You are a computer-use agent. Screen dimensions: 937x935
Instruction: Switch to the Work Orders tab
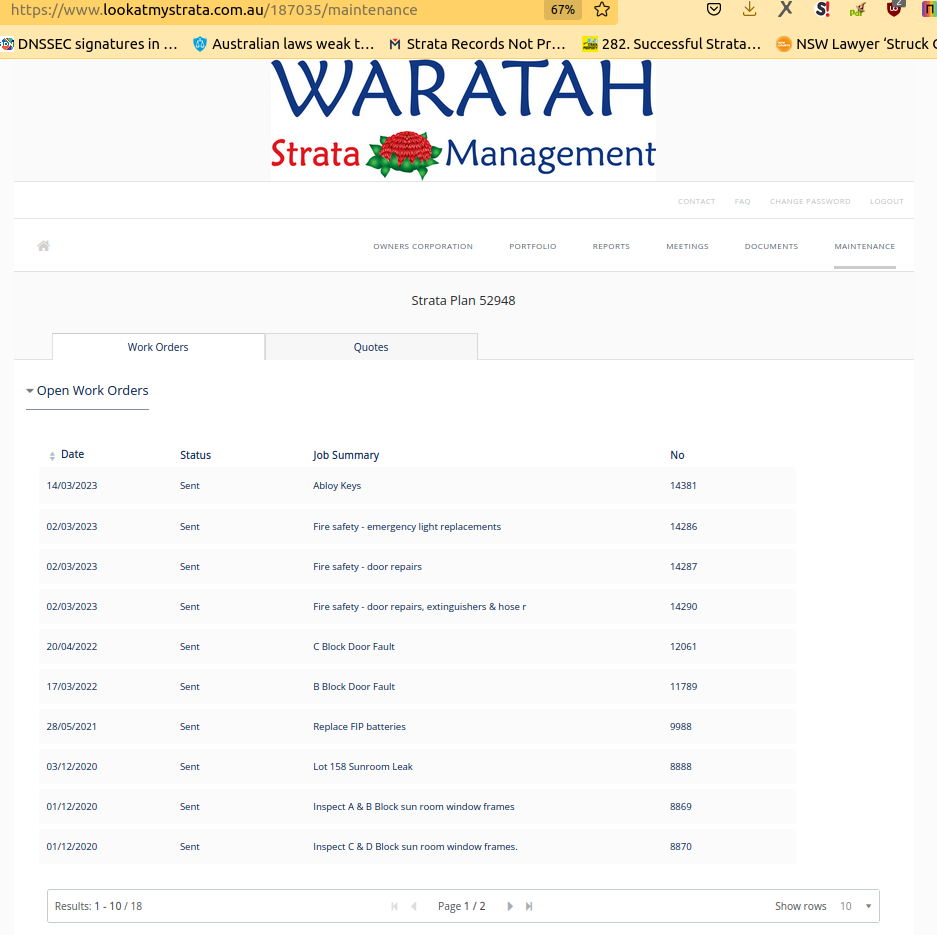coord(158,347)
